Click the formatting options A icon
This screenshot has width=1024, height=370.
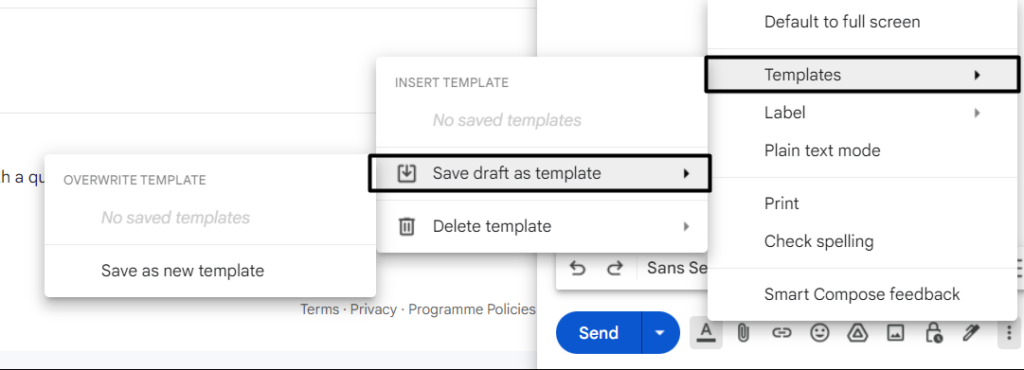pyautogui.click(x=706, y=333)
